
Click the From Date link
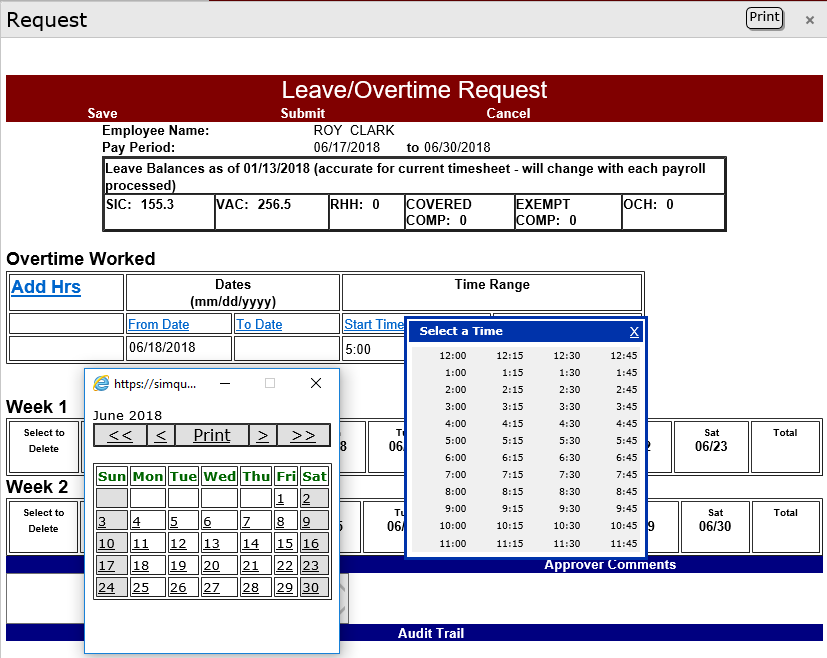click(159, 324)
